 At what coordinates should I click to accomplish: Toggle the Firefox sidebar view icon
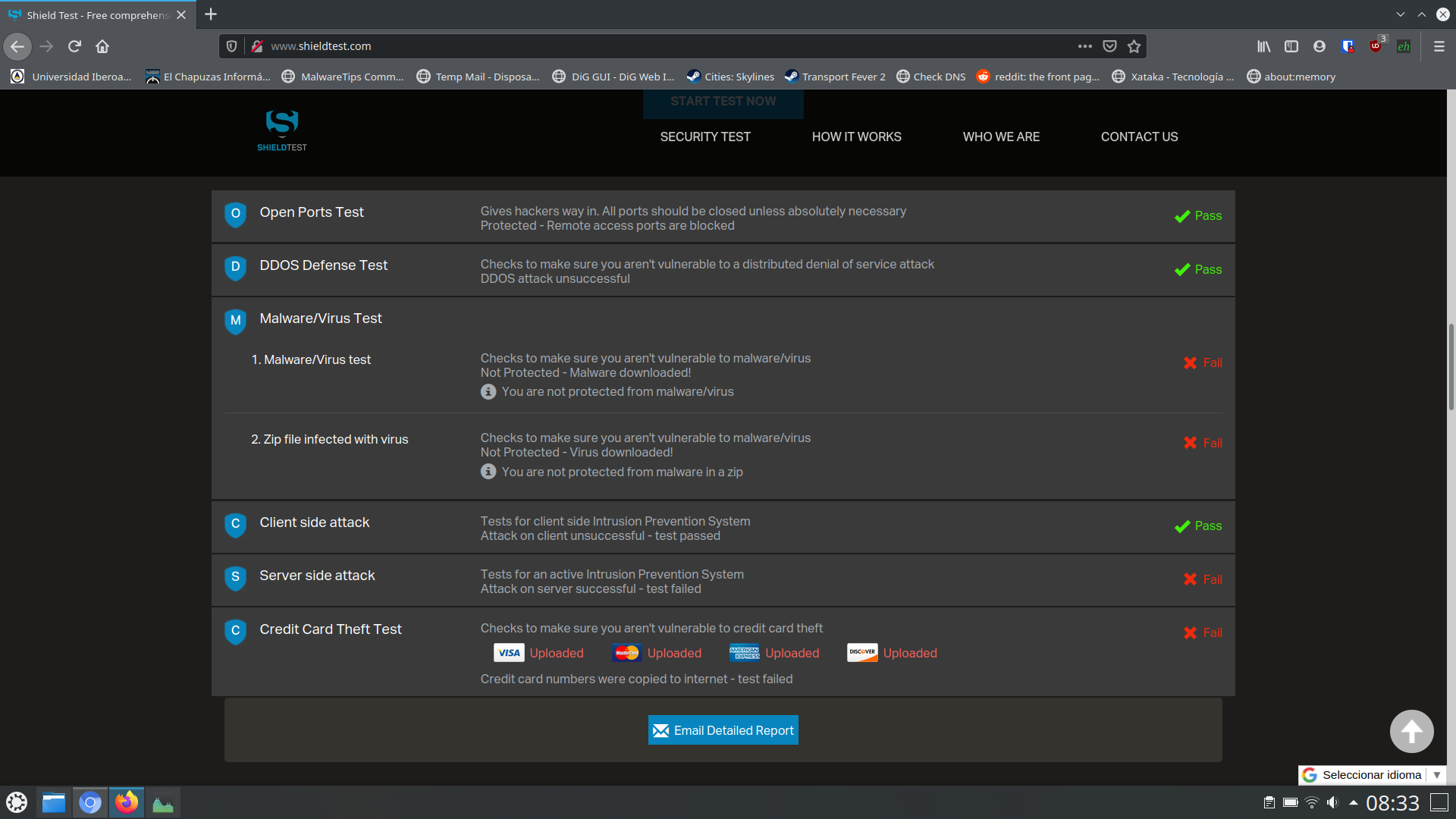click(x=1291, y=46)
